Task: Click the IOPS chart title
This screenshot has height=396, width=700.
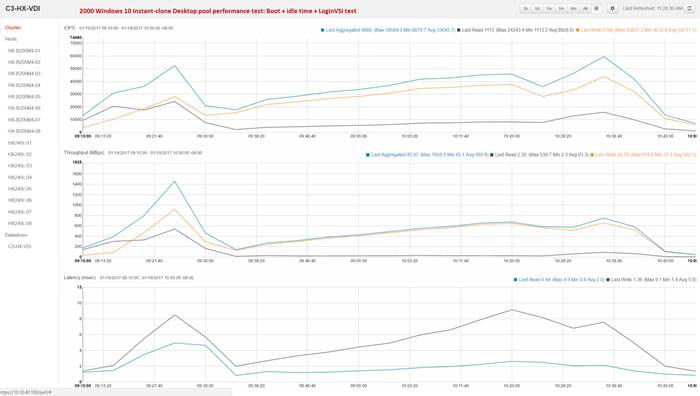Action: click(x=69, y=28)
